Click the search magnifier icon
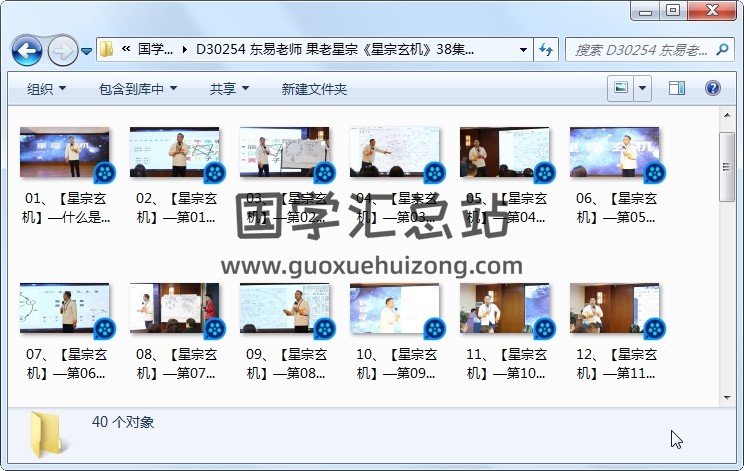 [722, 49]
